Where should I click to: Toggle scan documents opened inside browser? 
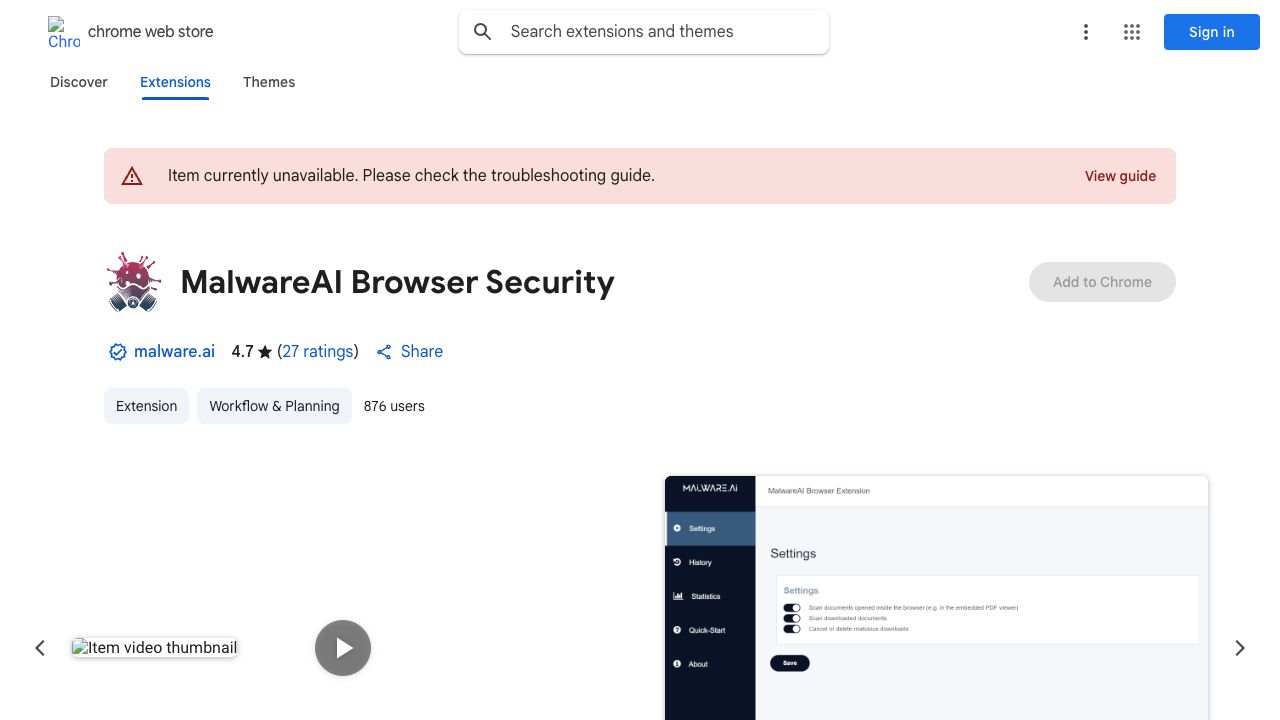click(792, 608)
